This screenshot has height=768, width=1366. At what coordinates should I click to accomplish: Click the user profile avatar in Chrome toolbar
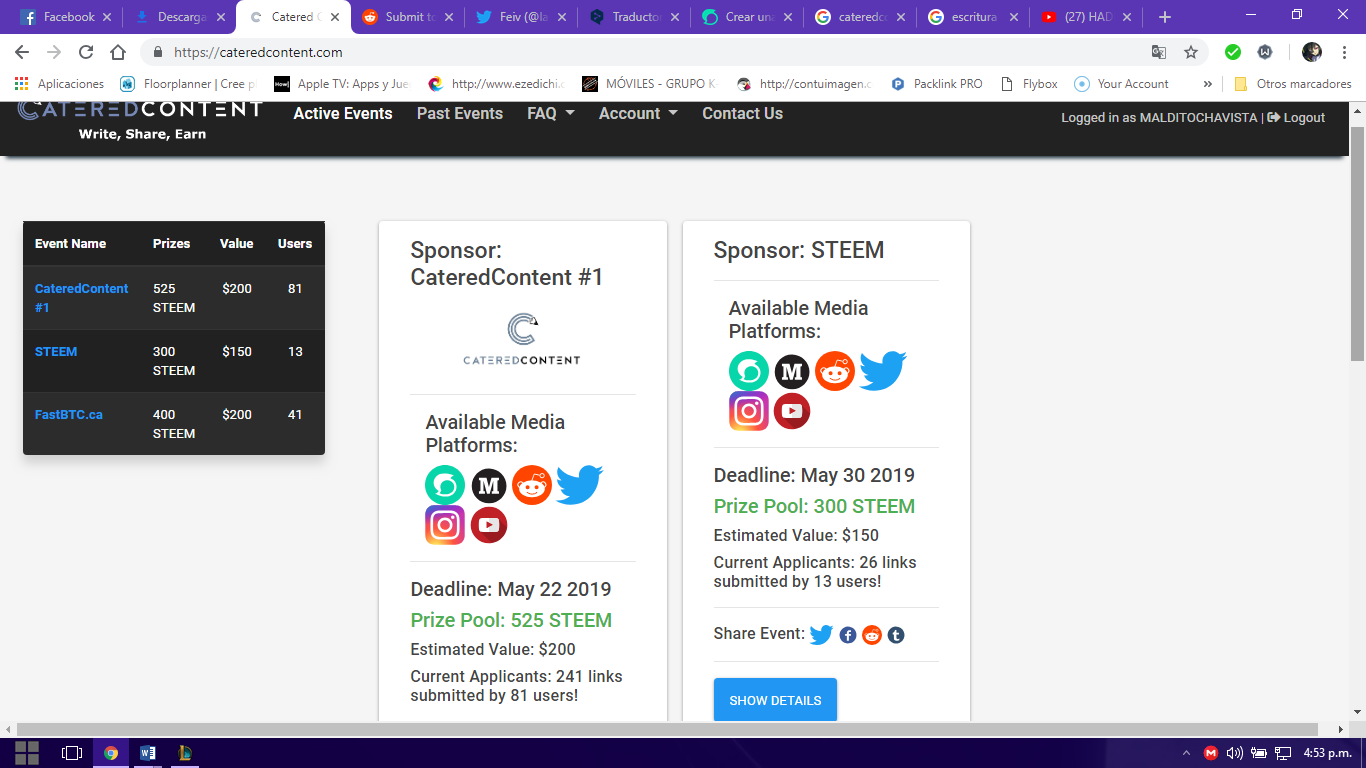(1312, 52)
